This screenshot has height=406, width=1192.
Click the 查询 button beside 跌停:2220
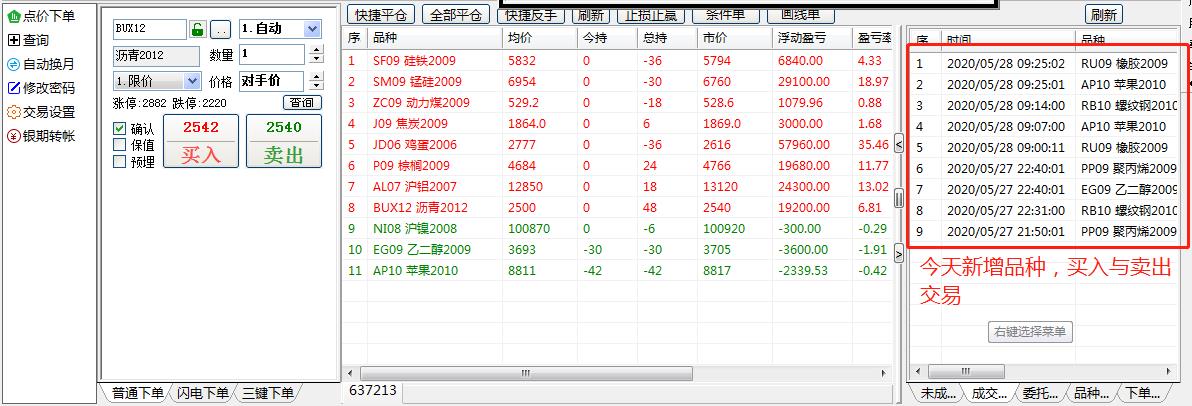[x=302, y=103]
